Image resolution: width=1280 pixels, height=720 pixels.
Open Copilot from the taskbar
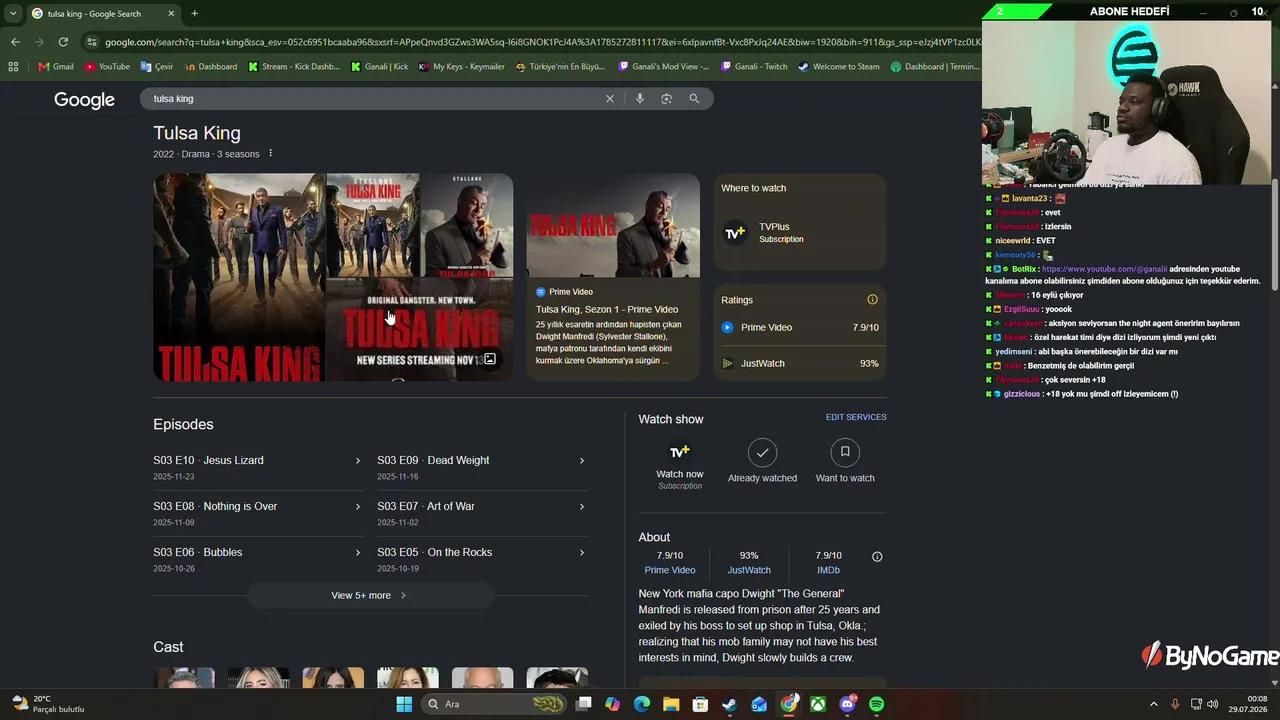[613, 704]
